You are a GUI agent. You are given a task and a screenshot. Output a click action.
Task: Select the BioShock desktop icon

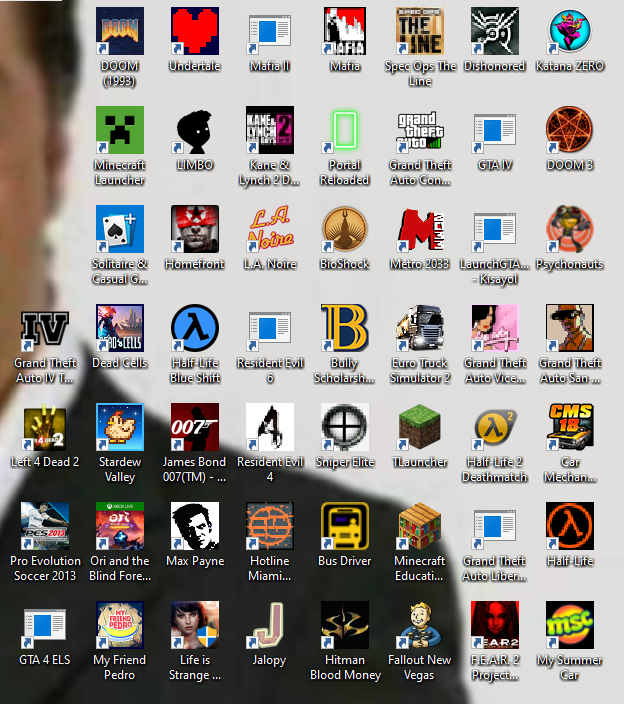[345, 229]
